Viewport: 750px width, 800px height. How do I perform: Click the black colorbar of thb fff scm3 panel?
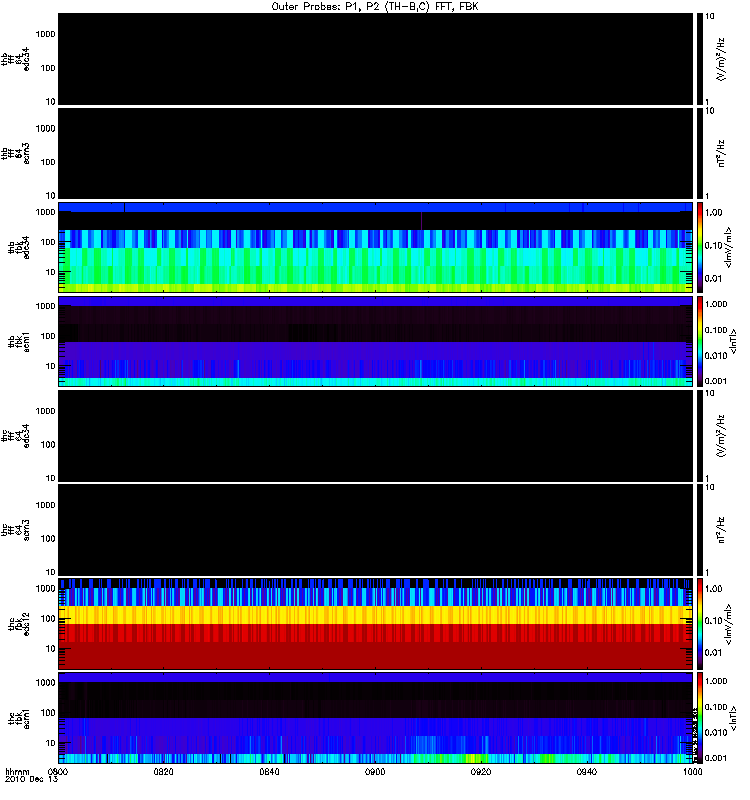(699, 154)
